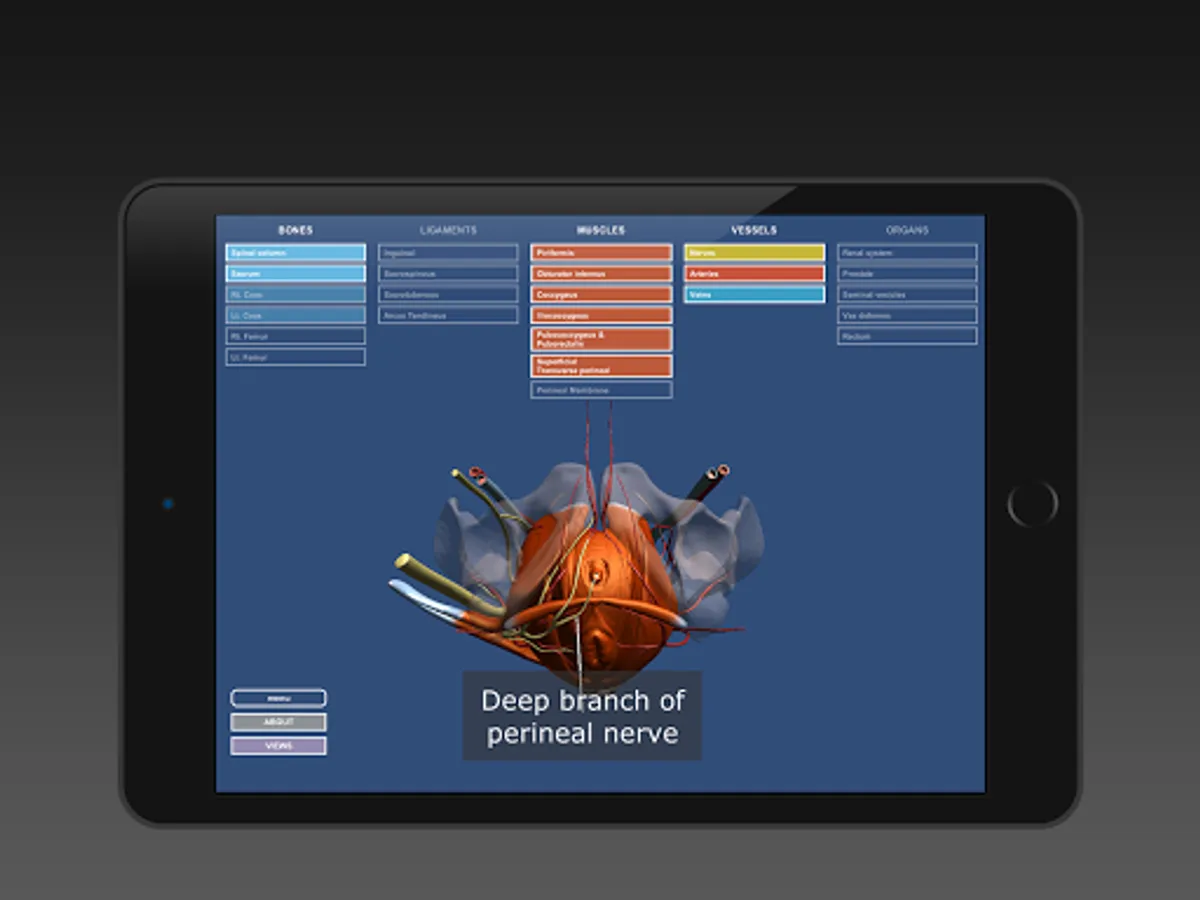Viewport: 1200px width, 900px height.
Task: Hide the Piriformis muscle
Action: (x=600, y=252)
